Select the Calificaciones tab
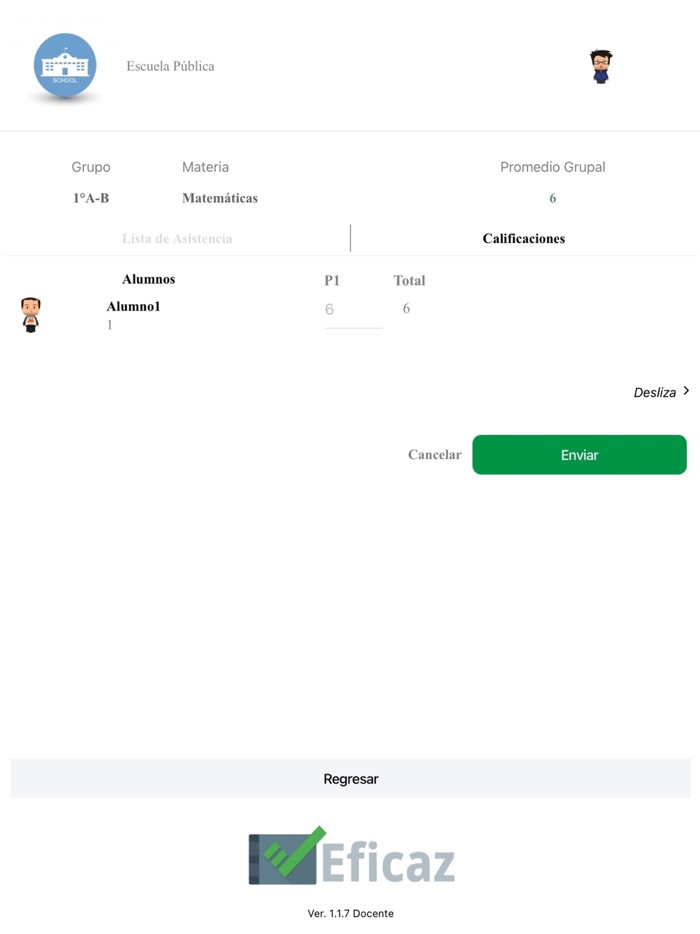700x934 pixels. 523,239
